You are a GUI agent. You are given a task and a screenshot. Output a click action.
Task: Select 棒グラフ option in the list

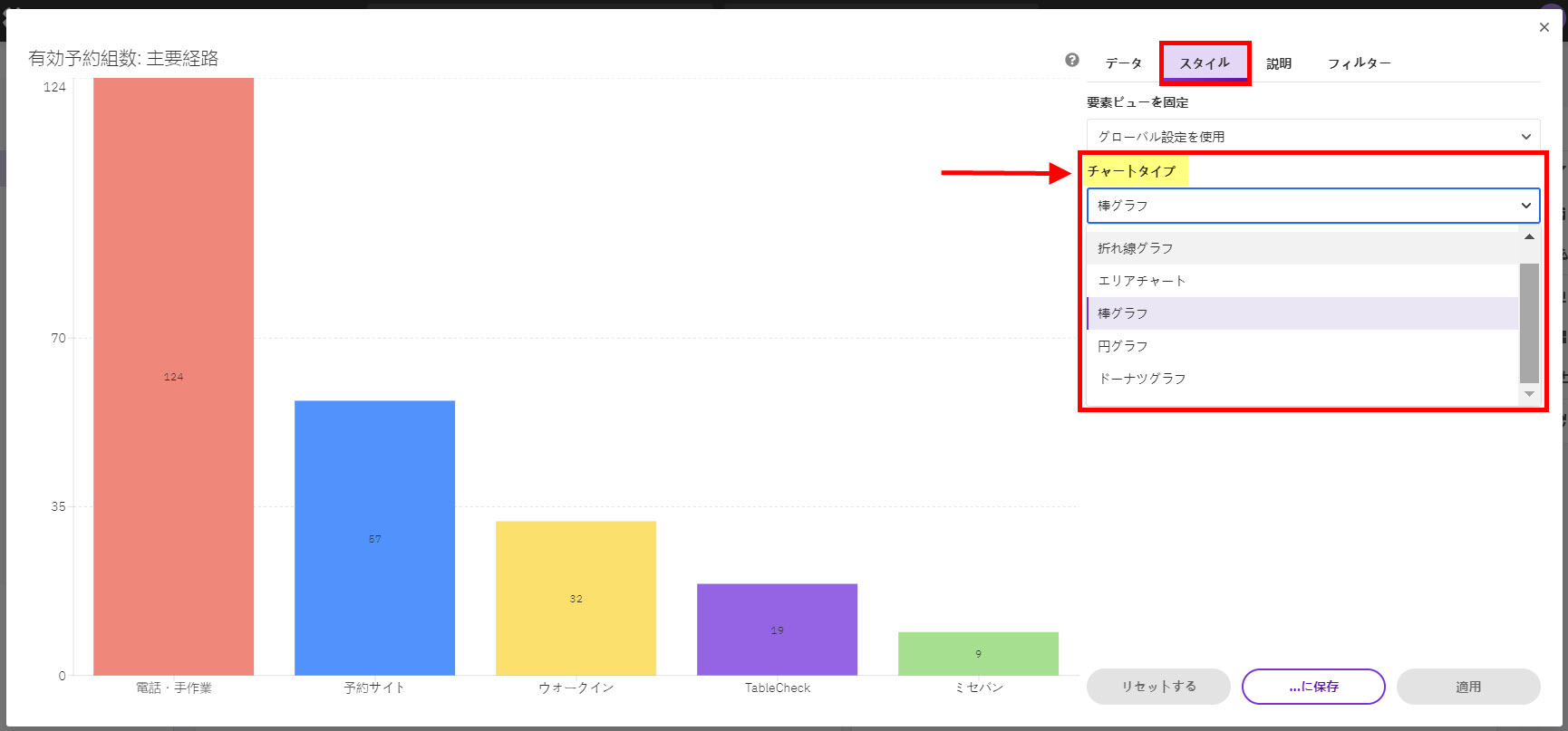pyautogui.click(x=1302, y=313)
